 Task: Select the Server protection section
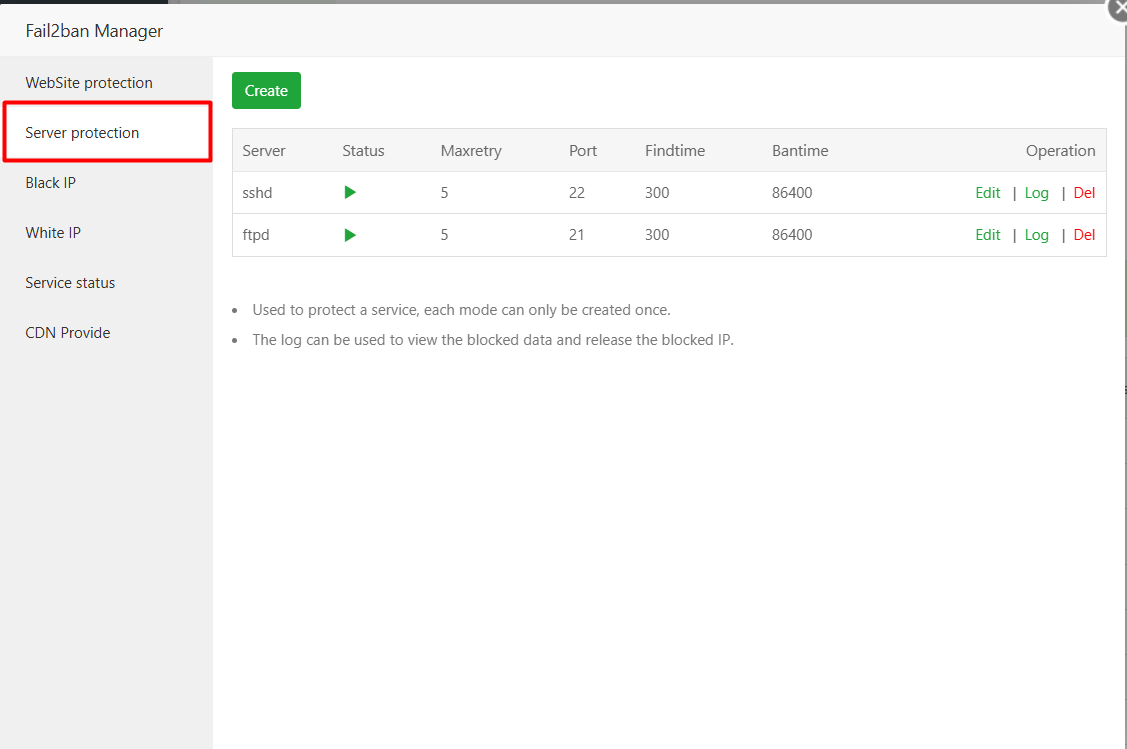point(81,132)
